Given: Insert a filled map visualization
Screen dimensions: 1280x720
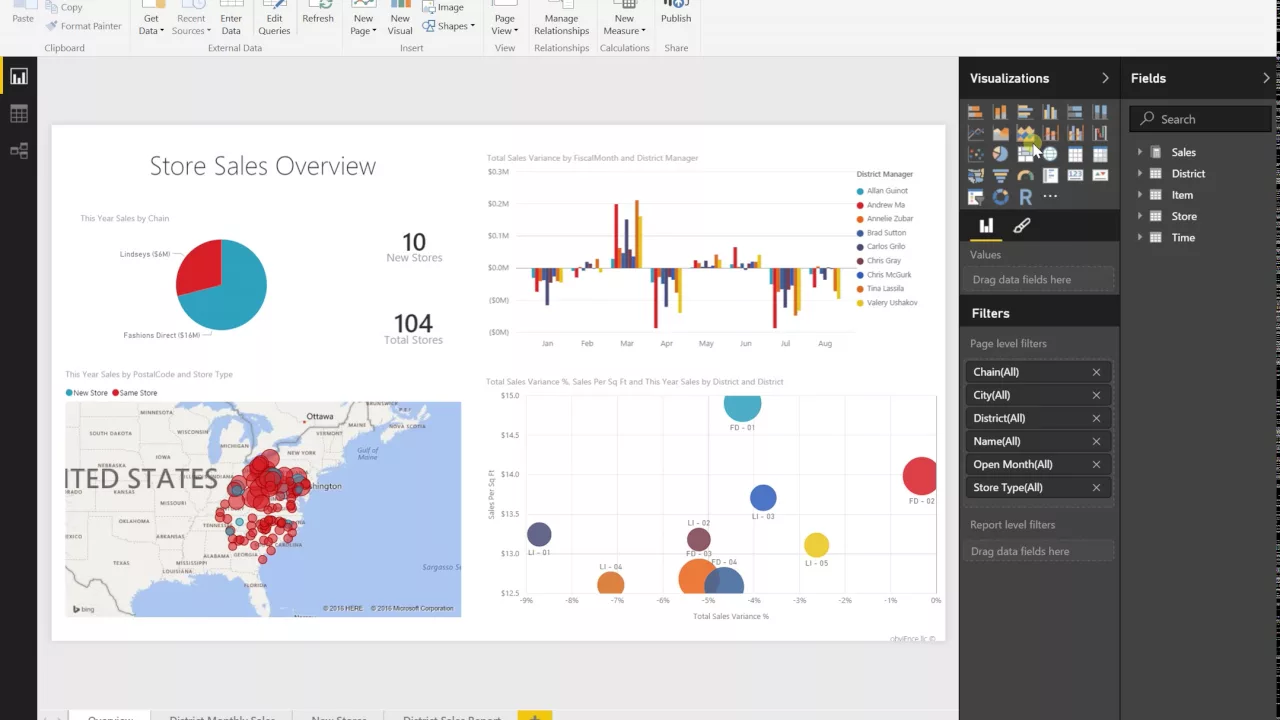Looking at the screenshot, I should [975, 176].
